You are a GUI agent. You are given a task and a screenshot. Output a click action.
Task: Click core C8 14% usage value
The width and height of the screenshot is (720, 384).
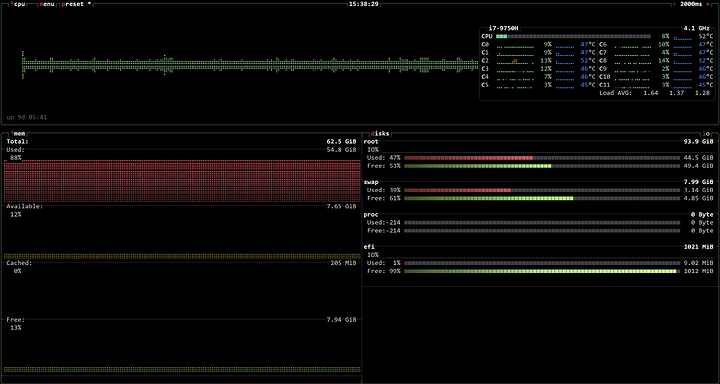coord(664,61)
